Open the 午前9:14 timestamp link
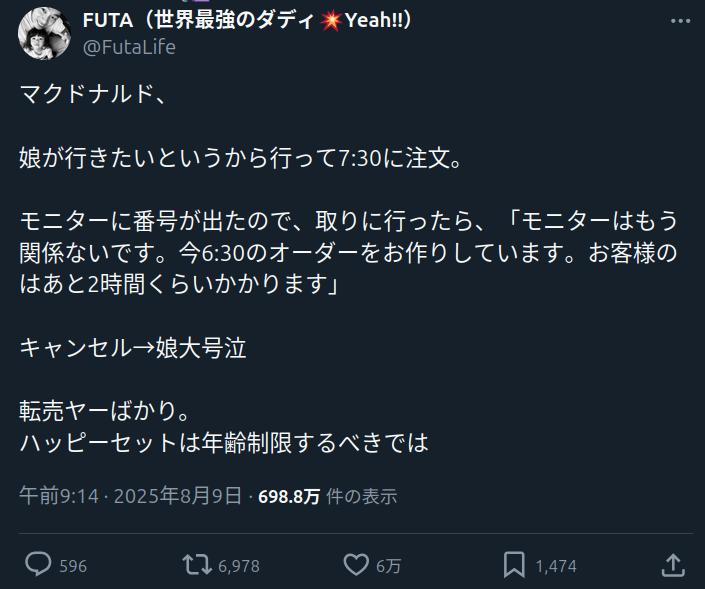This screenshot has width=705, height=589. [59, 496]
